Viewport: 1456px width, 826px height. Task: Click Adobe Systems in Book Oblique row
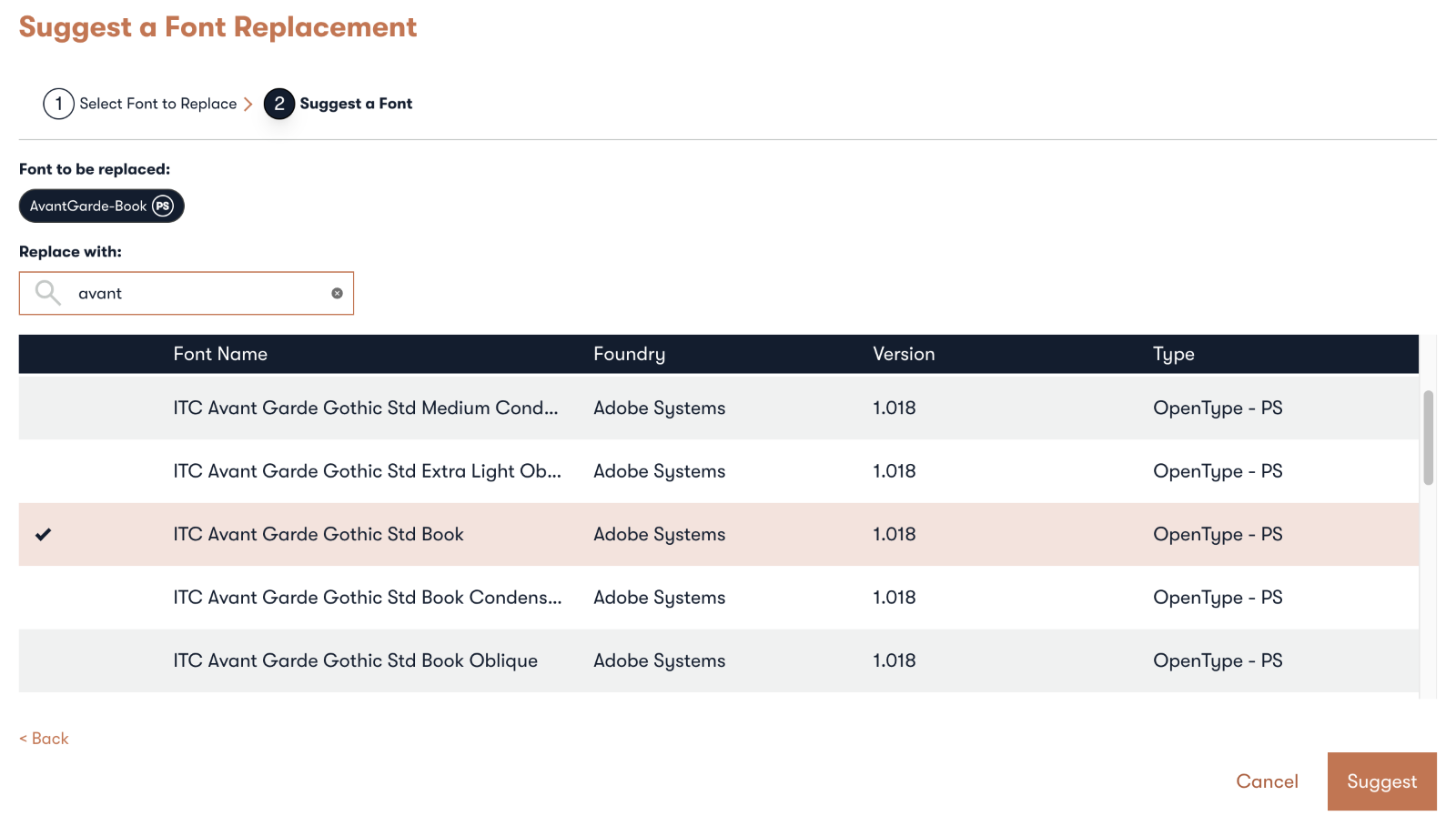pos(659,661)
